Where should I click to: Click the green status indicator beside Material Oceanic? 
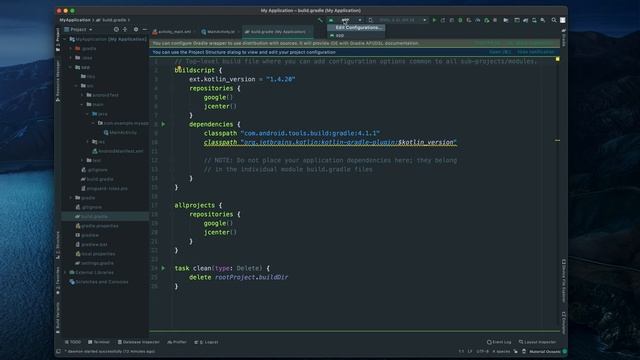(564, 351)
